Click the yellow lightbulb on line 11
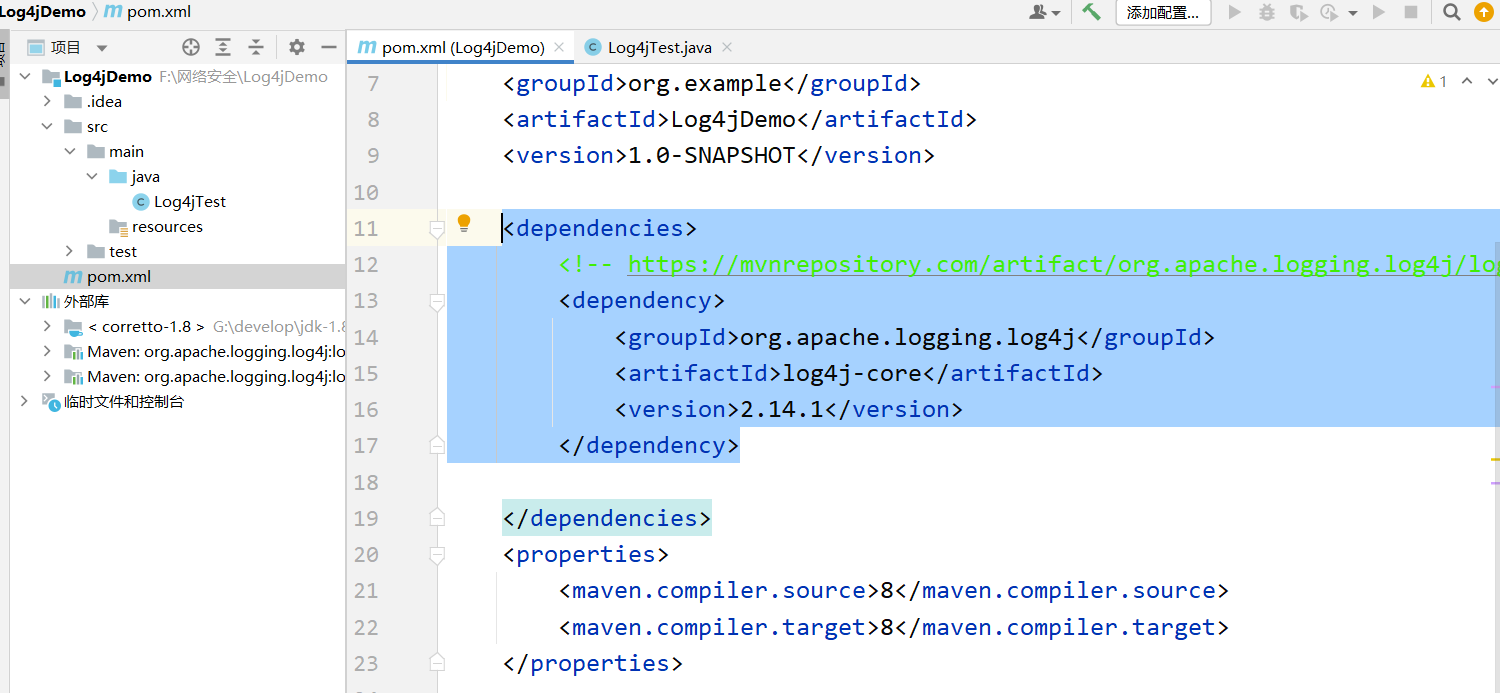This screenshot has height=693, width=1500. [x=464, y=223]
